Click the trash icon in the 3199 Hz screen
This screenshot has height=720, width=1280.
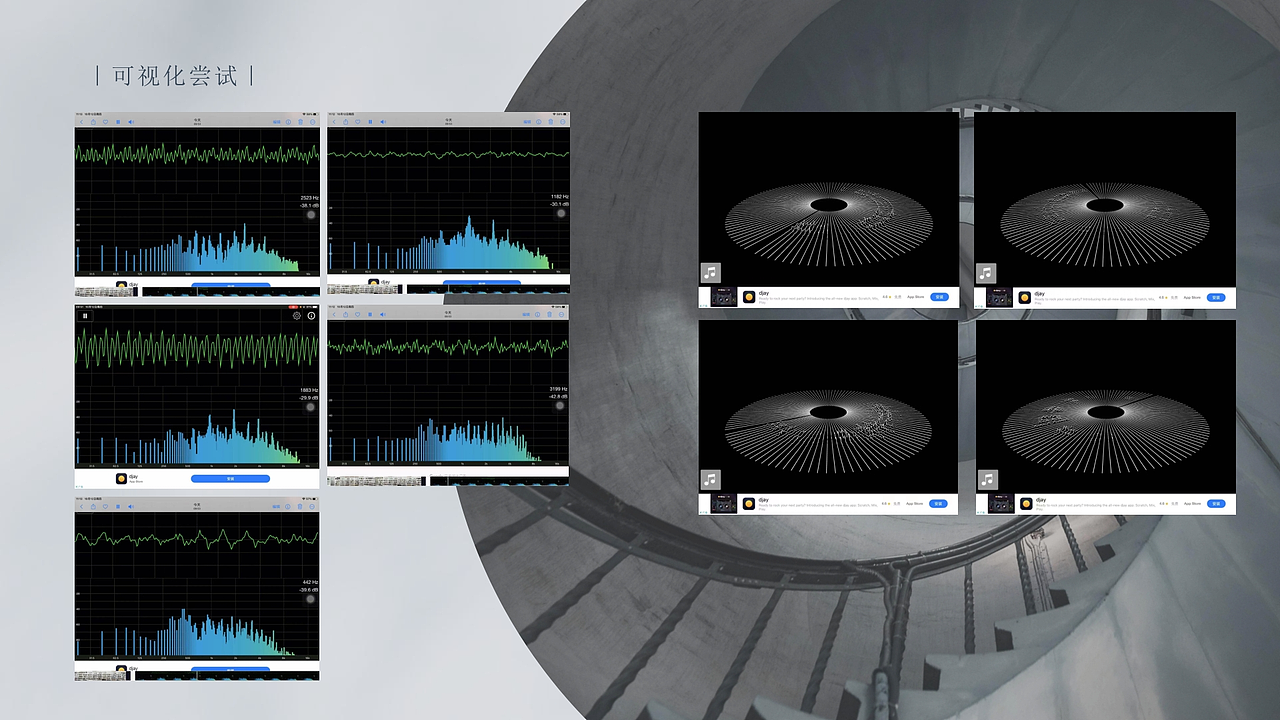point(551,314)
